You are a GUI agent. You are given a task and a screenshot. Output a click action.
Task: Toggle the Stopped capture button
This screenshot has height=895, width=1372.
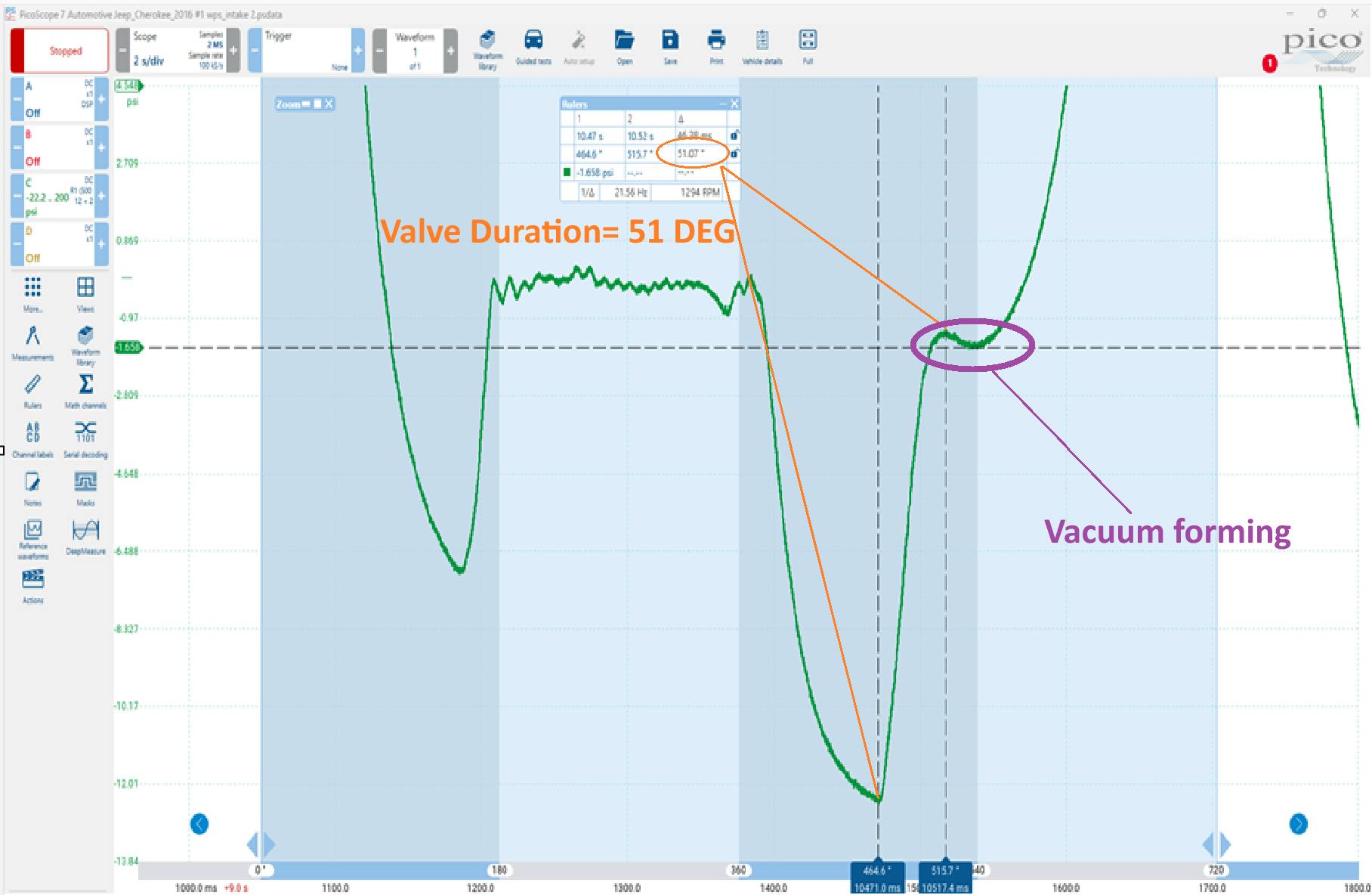click(59, 51)
